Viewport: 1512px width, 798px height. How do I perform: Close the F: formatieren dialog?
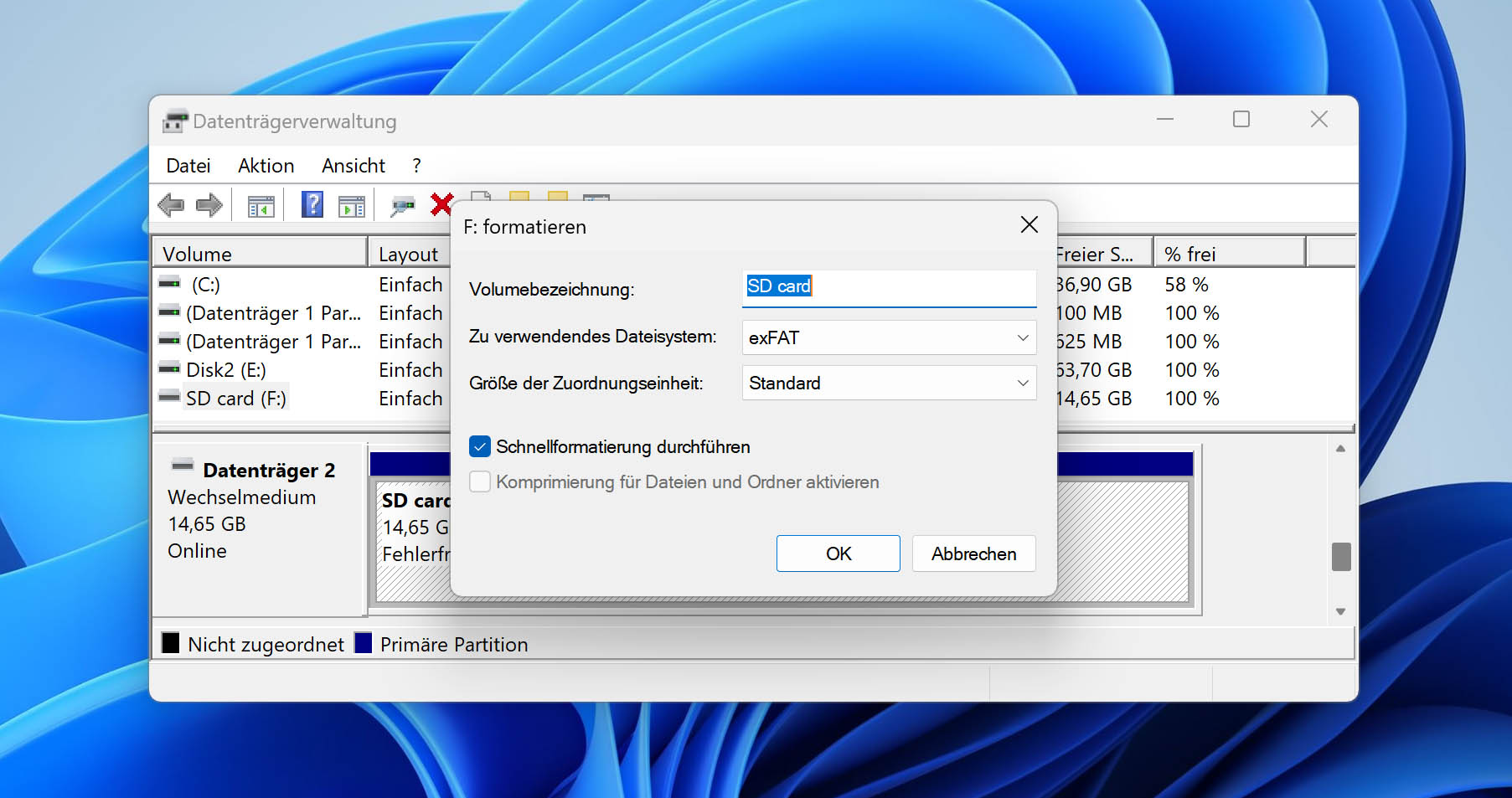(1030, 224)
